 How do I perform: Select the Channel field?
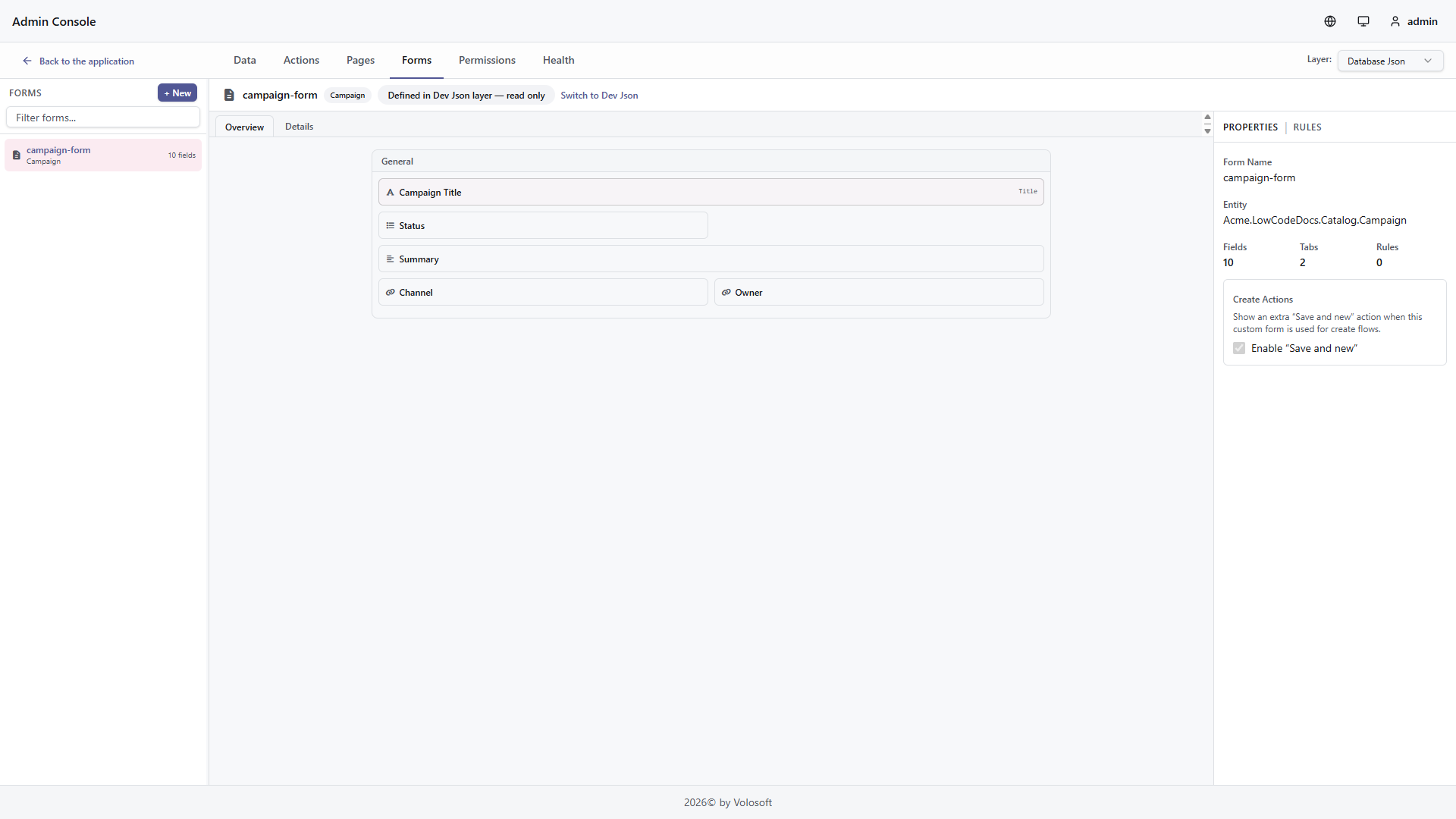pyautogui.click(x=543, y=292)
